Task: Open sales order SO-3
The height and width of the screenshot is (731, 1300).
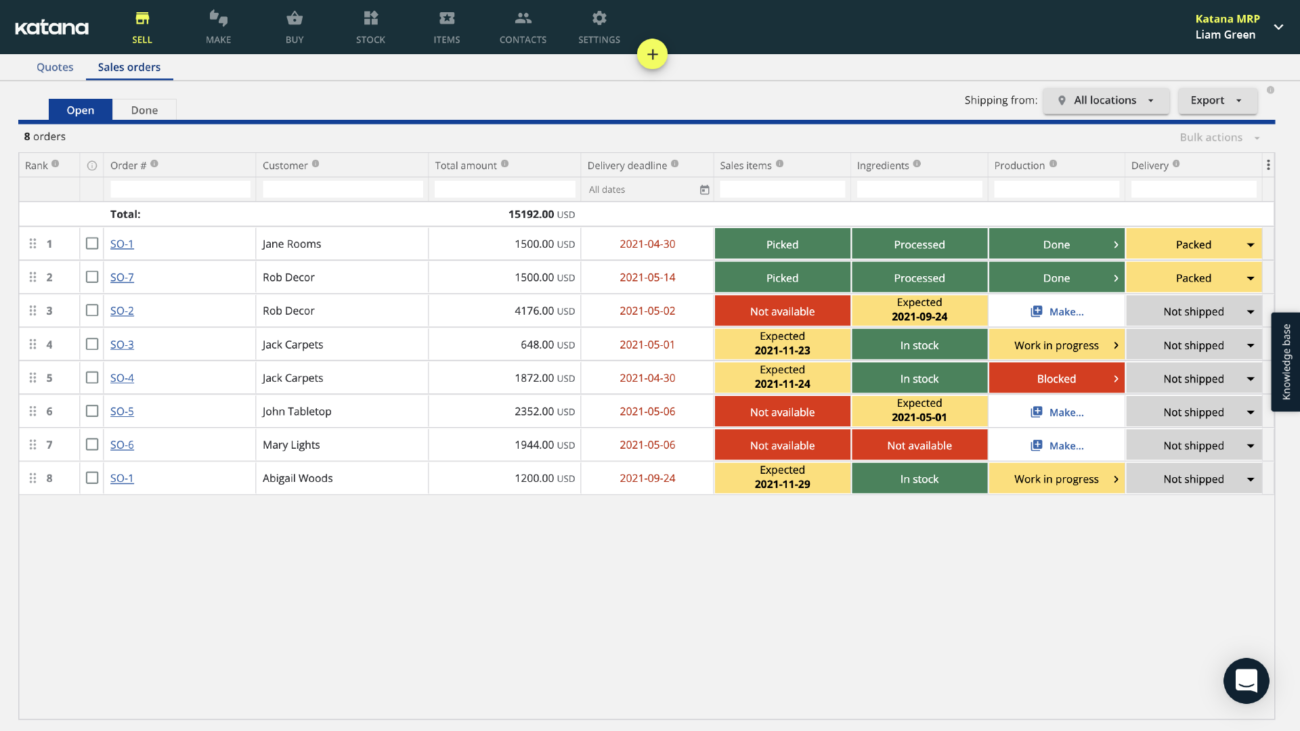Action: 121,344
